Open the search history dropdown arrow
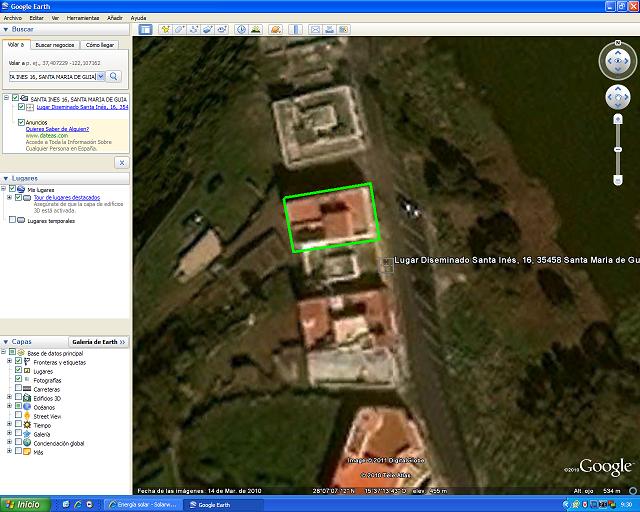The image size is (640, 512). point(100,76)
